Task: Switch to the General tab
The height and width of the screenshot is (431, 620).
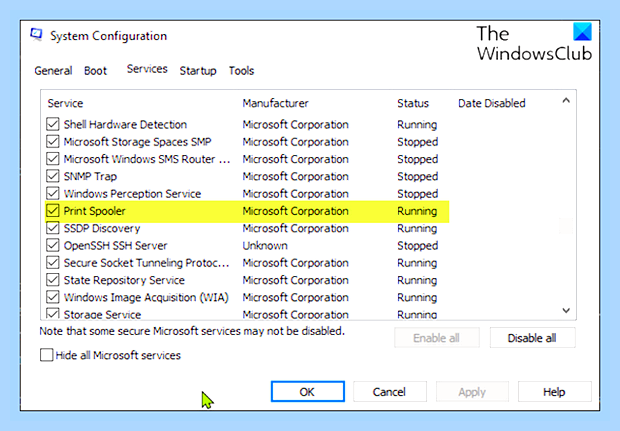Action: [53, 71]
